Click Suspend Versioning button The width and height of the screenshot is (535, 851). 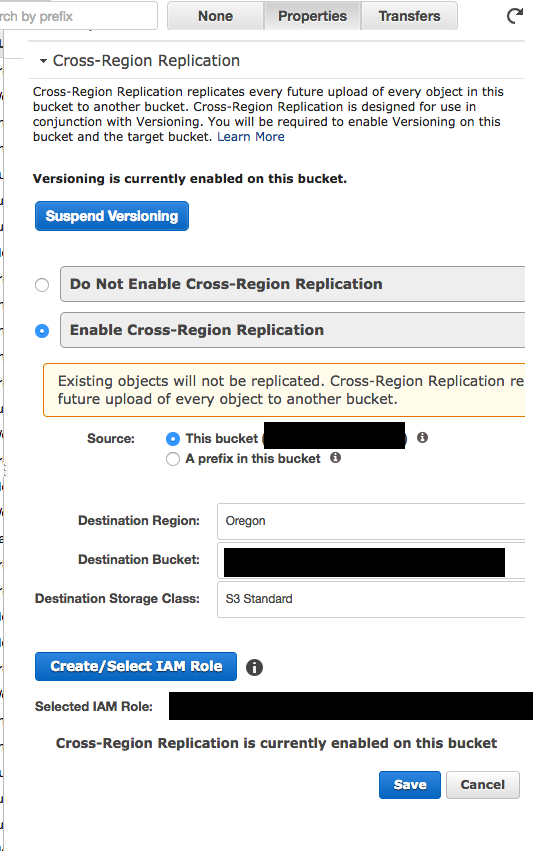[x=112, y=216]
